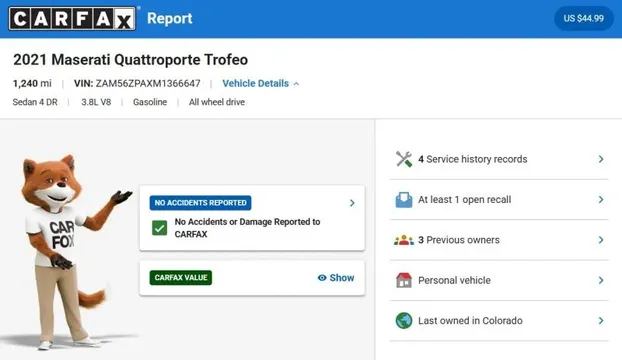Click the previous owners people icon
The image size is (622, 360).
404,240
